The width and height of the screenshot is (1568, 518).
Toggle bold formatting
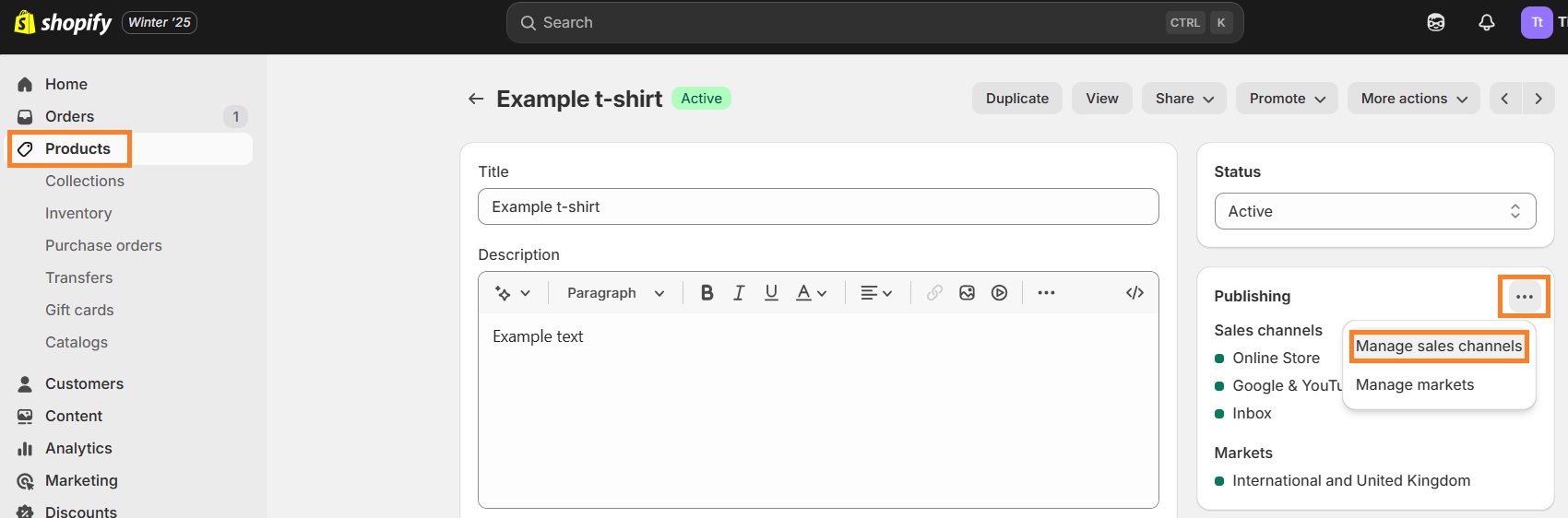point(707,292)
